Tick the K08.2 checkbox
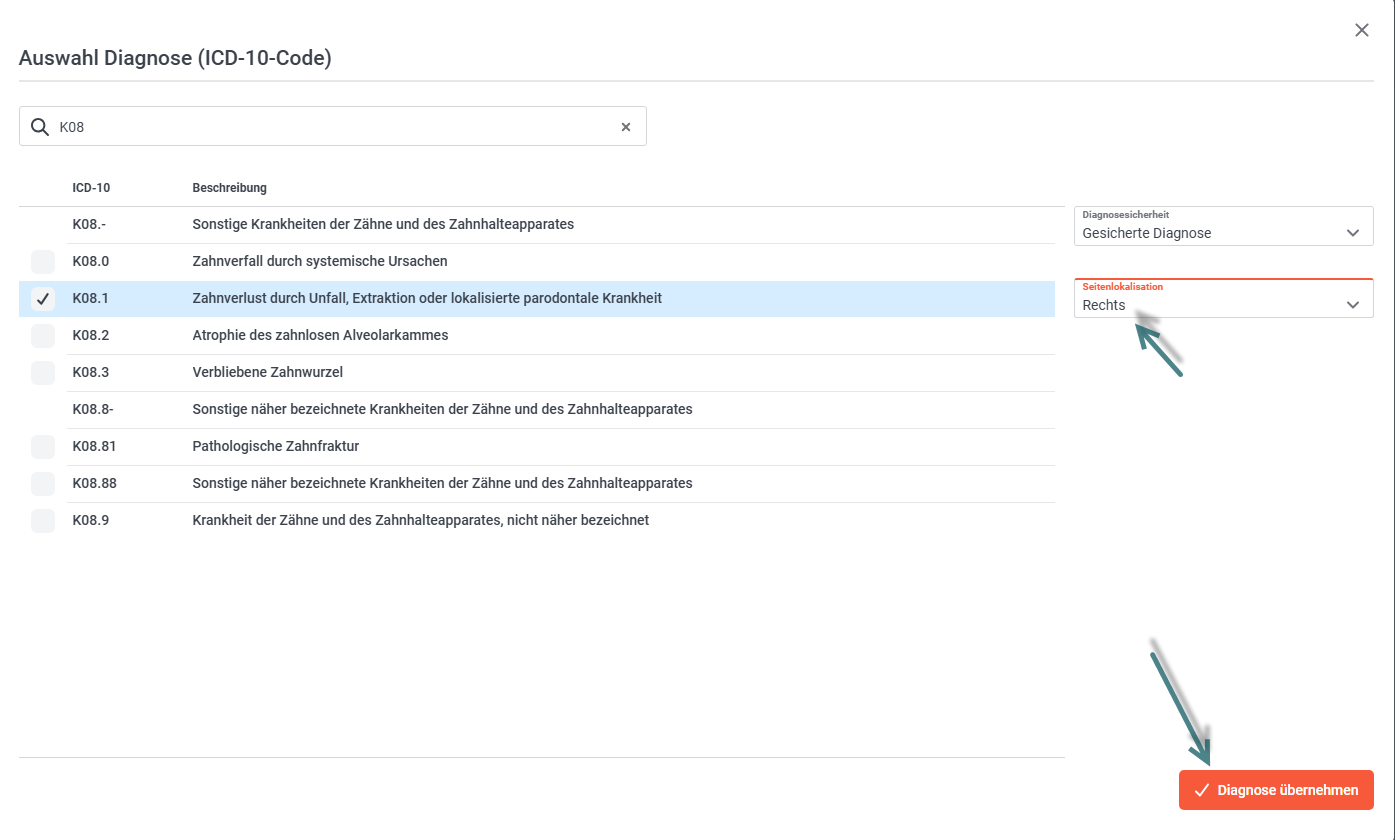The height and width of the screenshot is (840, 1395). point(43,336)
